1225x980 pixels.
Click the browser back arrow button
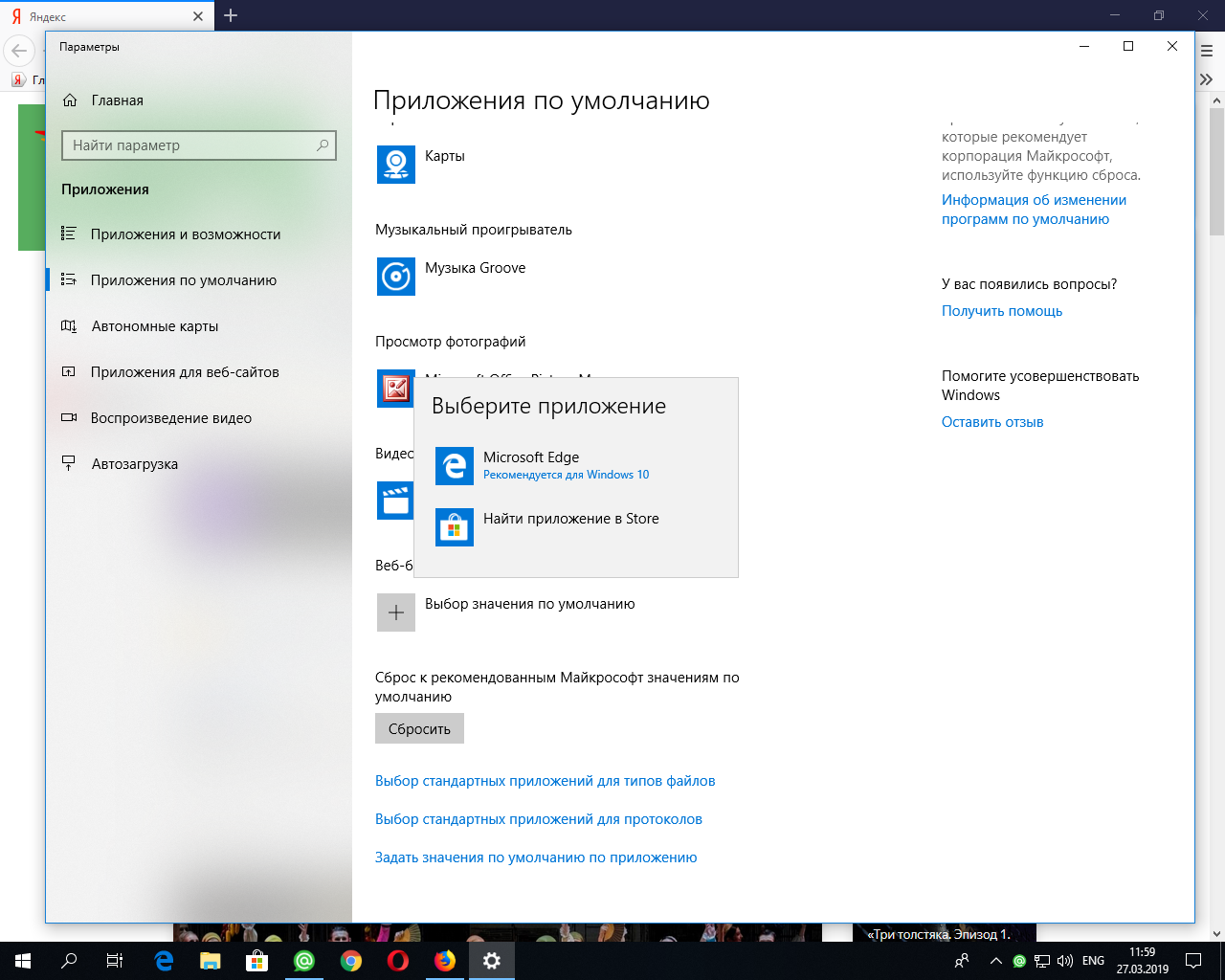coord(19,51)
